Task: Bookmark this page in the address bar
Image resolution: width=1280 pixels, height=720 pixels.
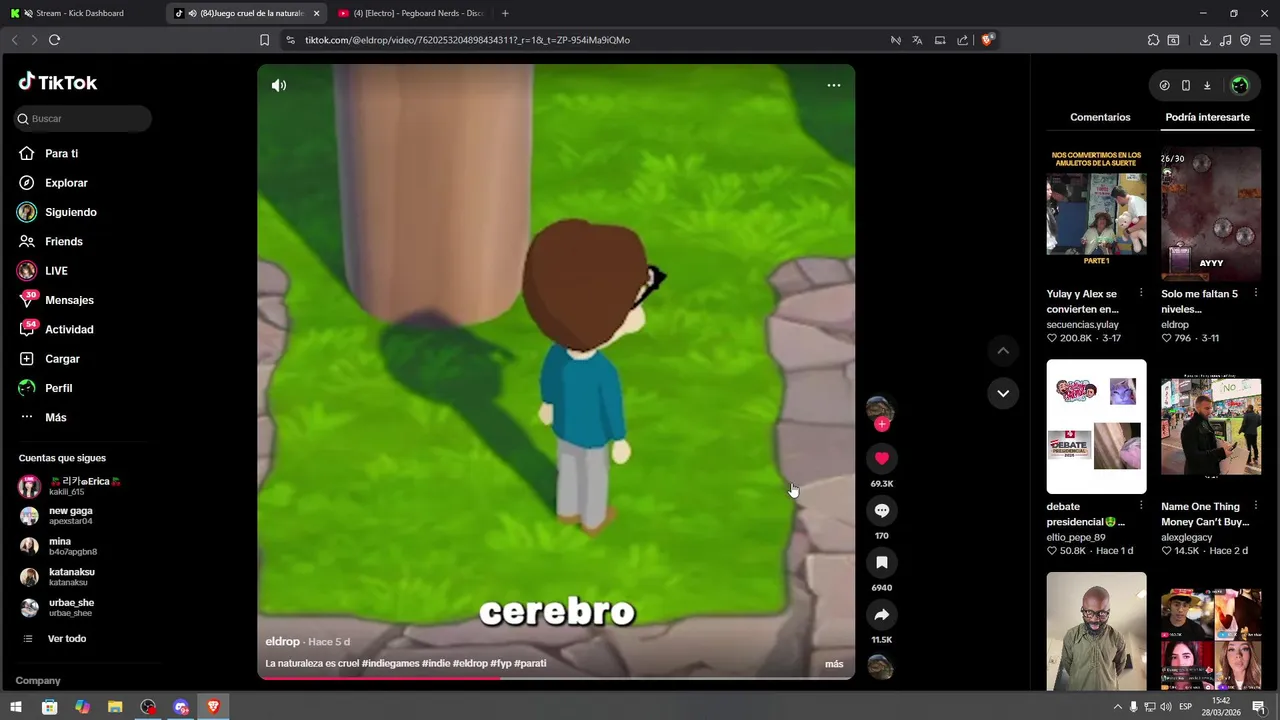Action: (264, 40)
